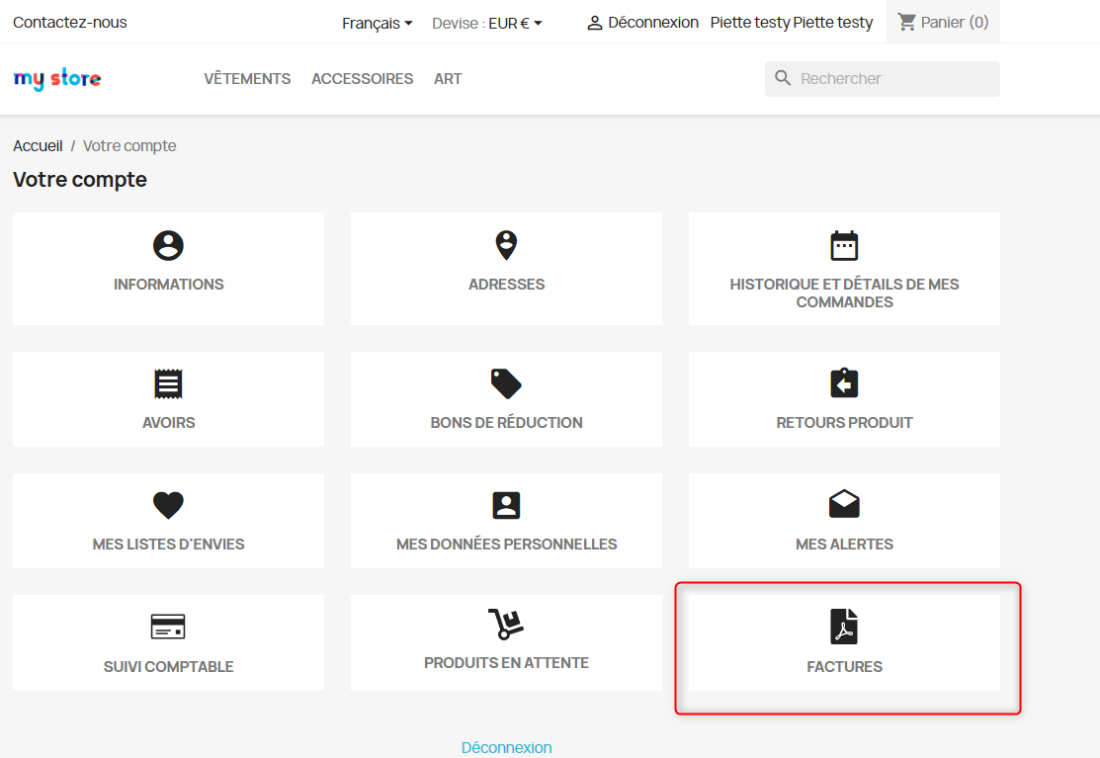Image resolution: width=1100 pixels, height=758 pixels.
Task: Open the Vêtements menu
Action: pyautogui.click(x=247, y=79)
